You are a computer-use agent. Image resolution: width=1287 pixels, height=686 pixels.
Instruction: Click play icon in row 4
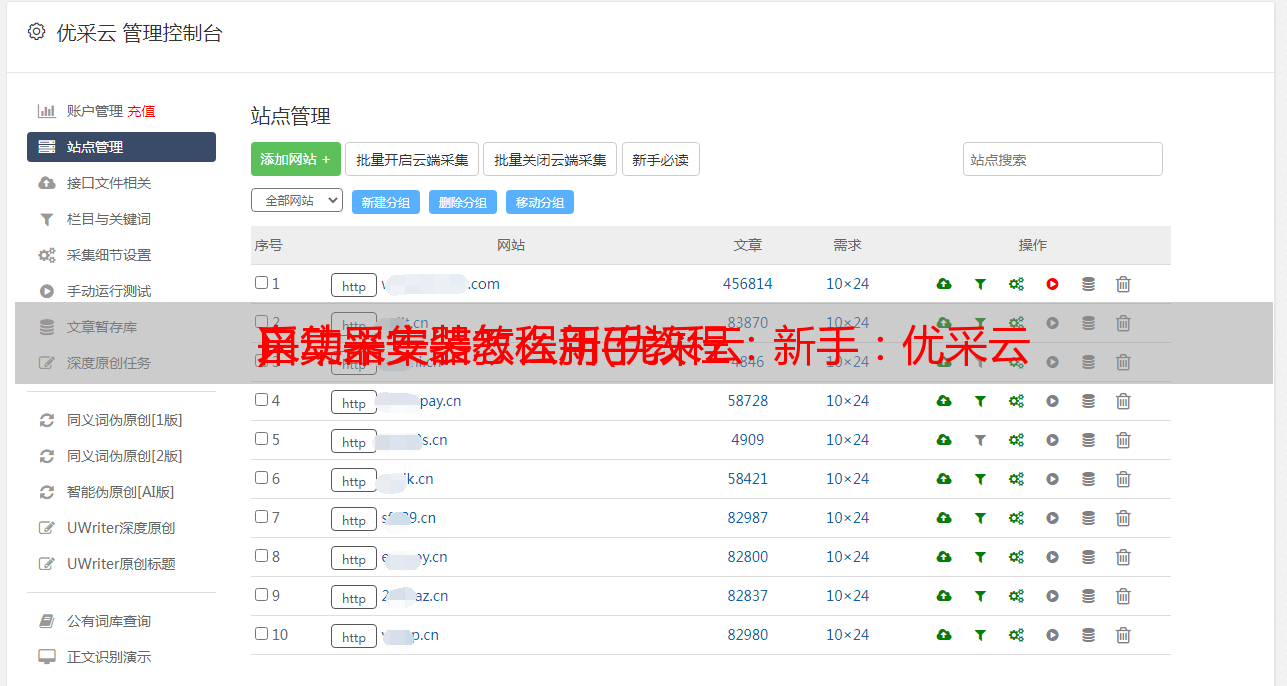pyautogui.click(x=1052, y=401)
